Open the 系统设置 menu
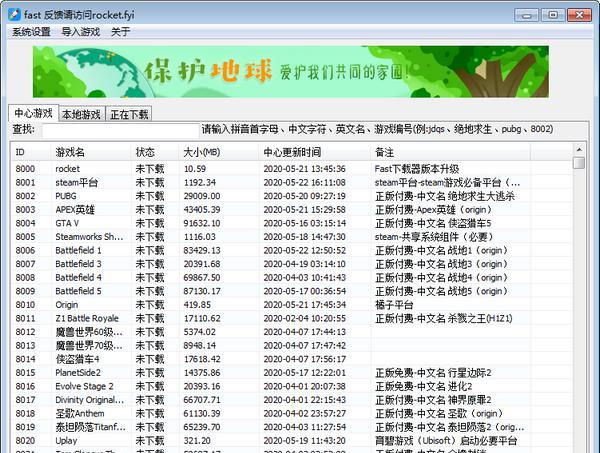 click(31, 32)
